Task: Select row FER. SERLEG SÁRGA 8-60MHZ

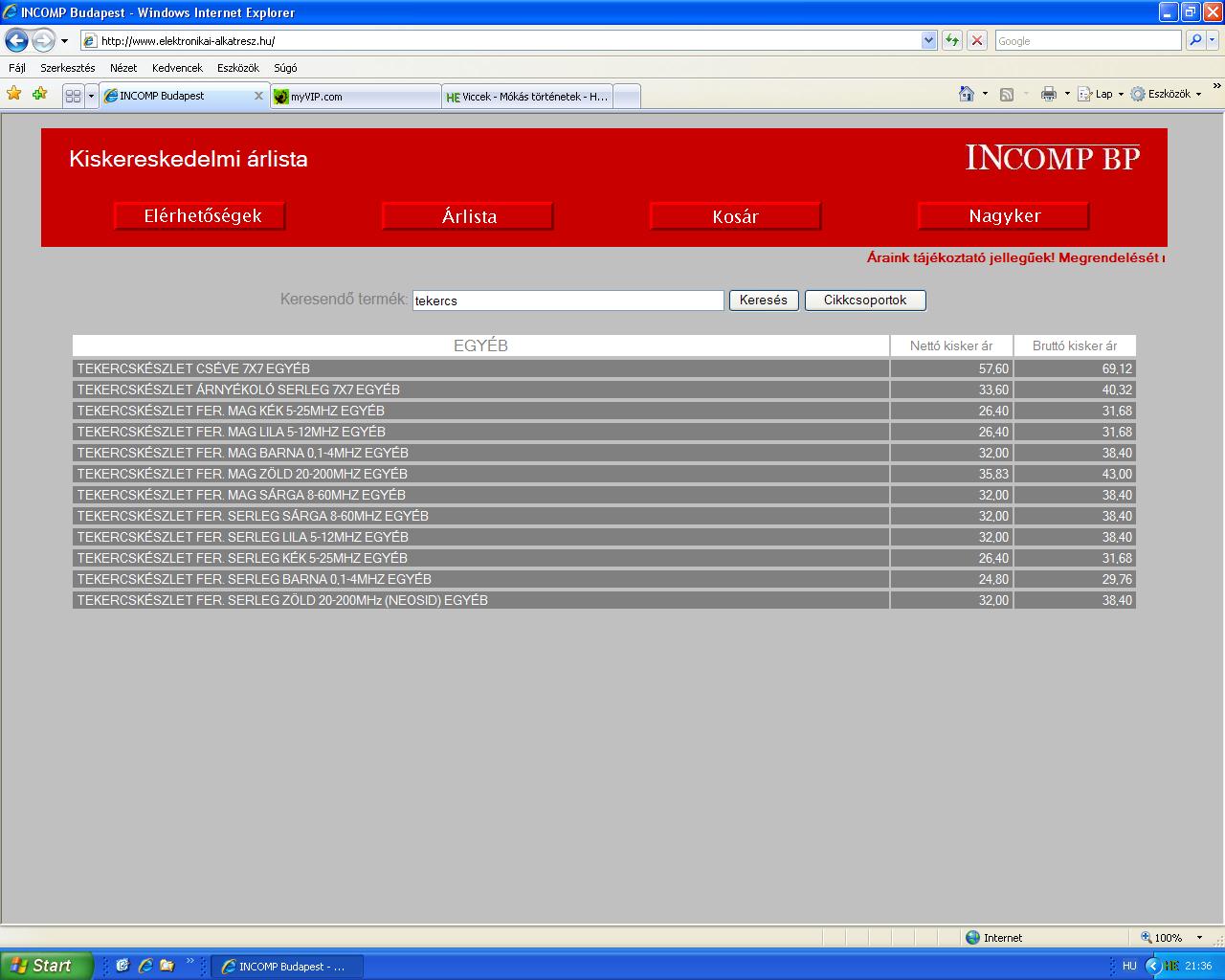Action: point(480,516)
